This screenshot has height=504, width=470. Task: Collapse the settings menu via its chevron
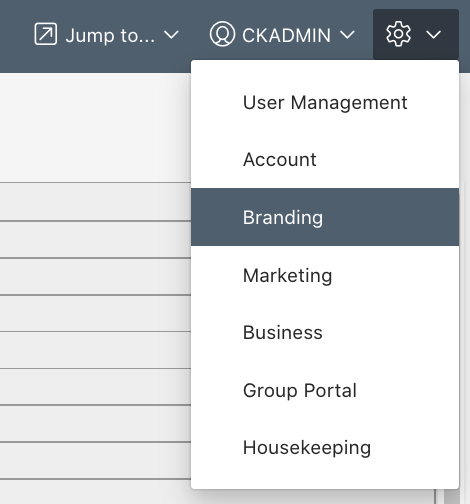433,35
